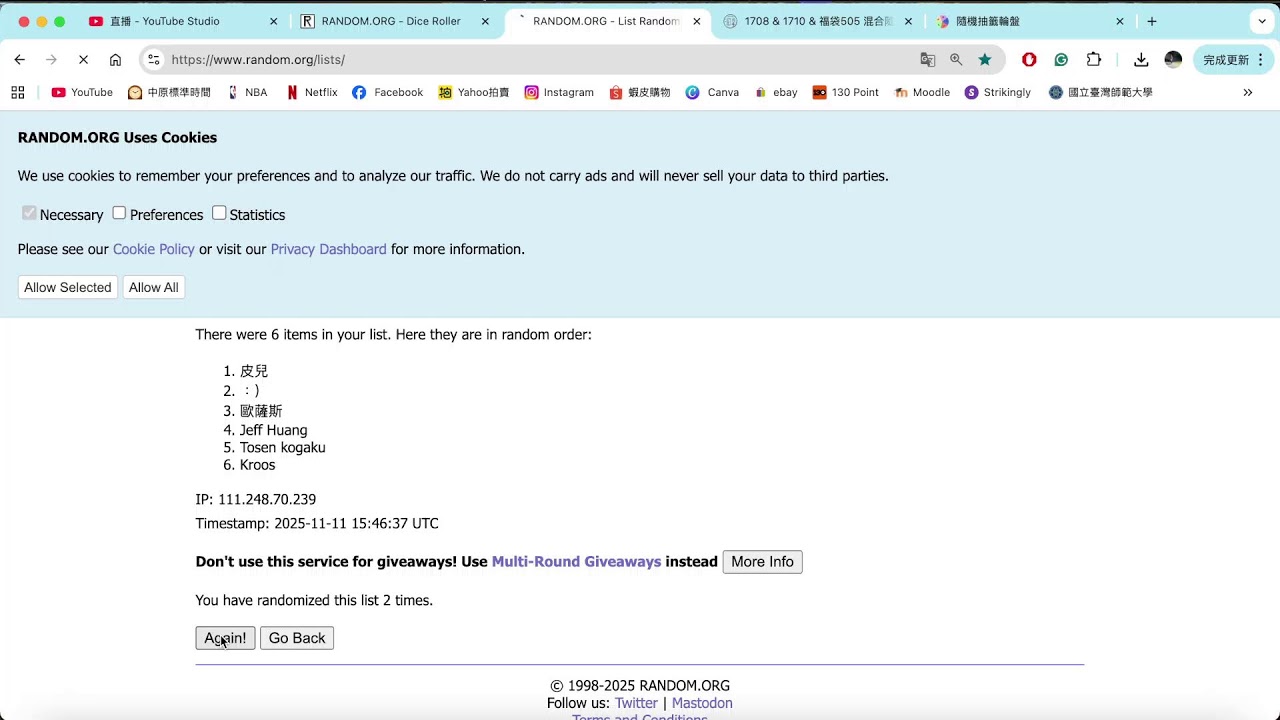Open the Chrome three-dot menu

click(x=1261, y=60)
